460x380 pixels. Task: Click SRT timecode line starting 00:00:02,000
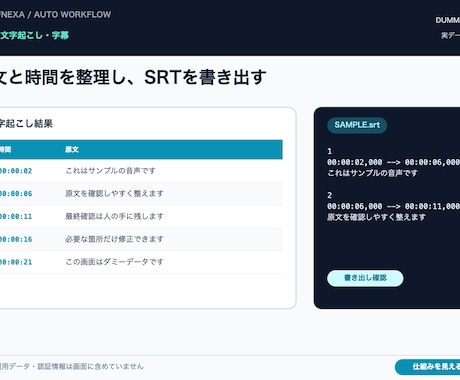[x=393, y=162]
